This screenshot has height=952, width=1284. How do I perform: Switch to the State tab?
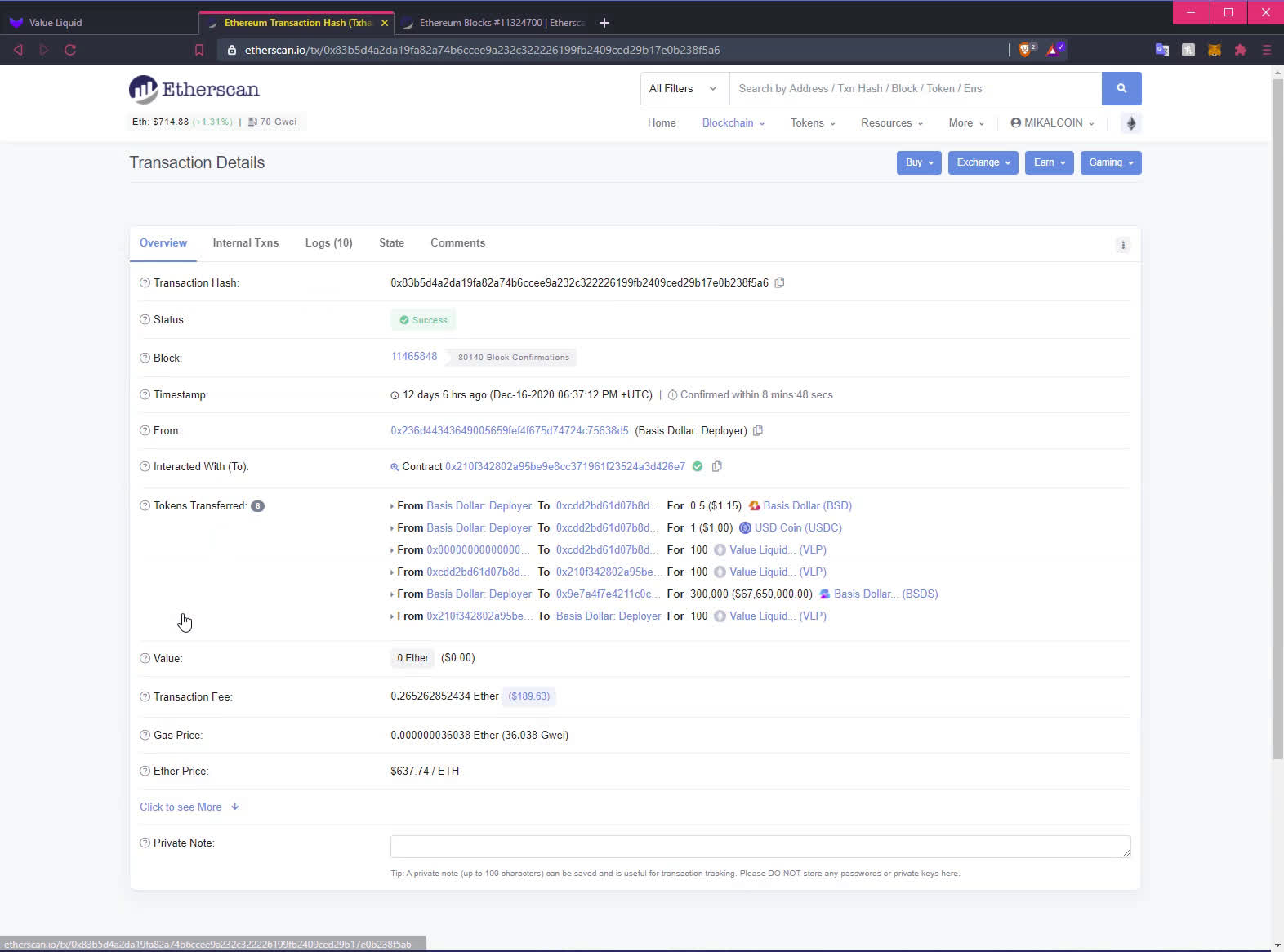point(391,242)
